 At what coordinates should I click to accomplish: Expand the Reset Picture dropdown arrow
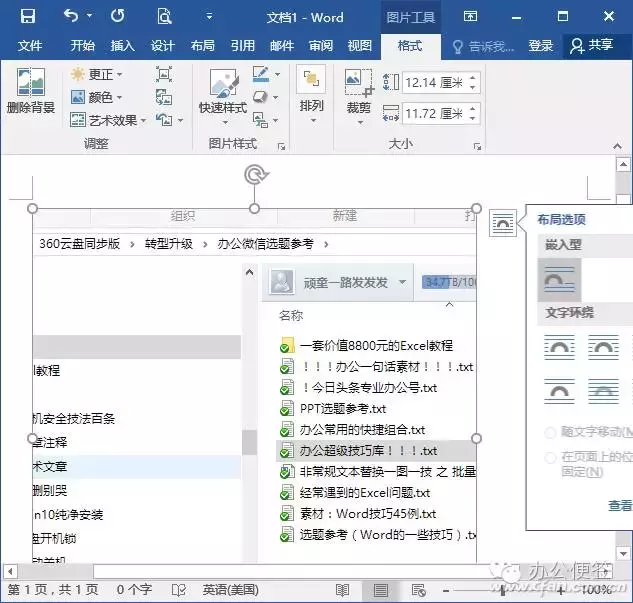[x=180, y=120]
